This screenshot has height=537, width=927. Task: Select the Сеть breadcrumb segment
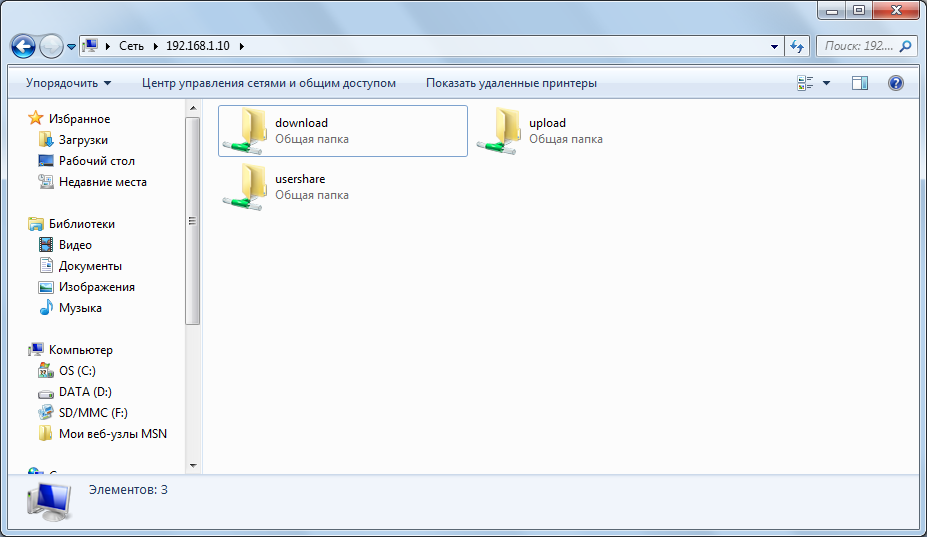(x=131, y=46)
